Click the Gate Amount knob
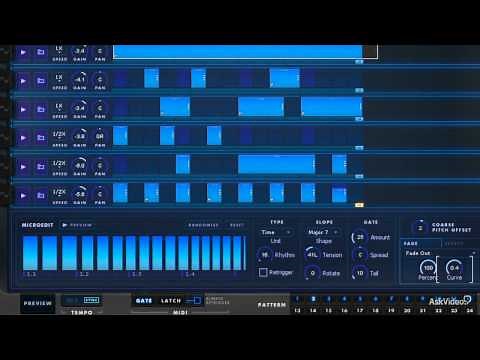The height and width of the screenshot is (360, 480). coord(360,237)
